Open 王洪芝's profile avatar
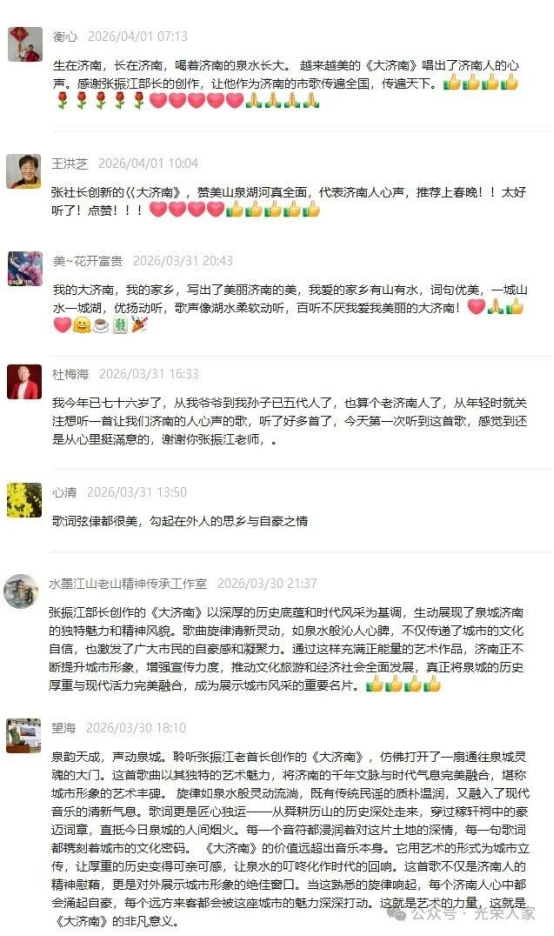Viewport: 554px width, 936px height. click(x=24, y=171)
